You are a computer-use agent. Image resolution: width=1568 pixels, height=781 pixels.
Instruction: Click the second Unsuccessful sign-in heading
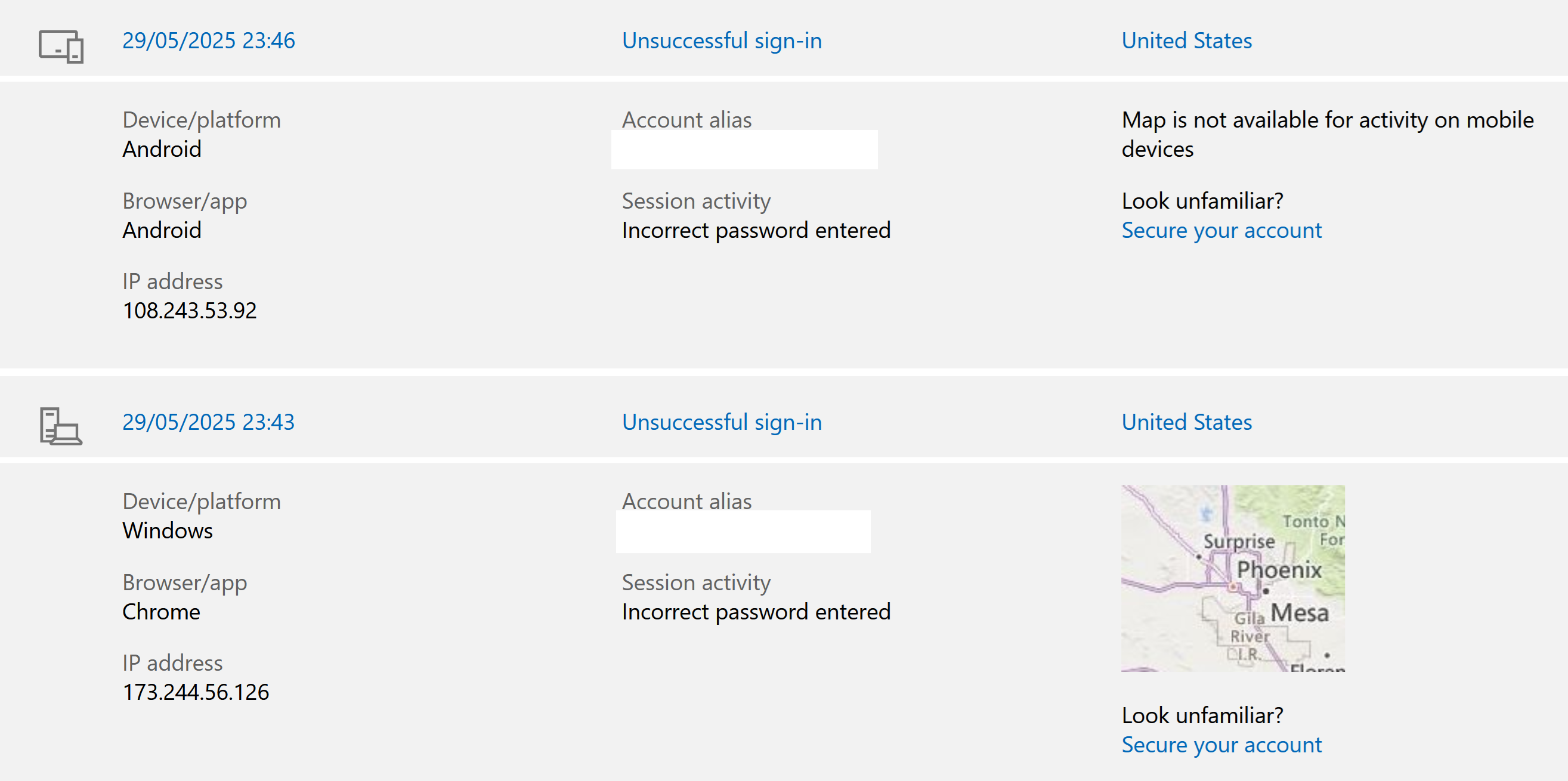point(722,422)
